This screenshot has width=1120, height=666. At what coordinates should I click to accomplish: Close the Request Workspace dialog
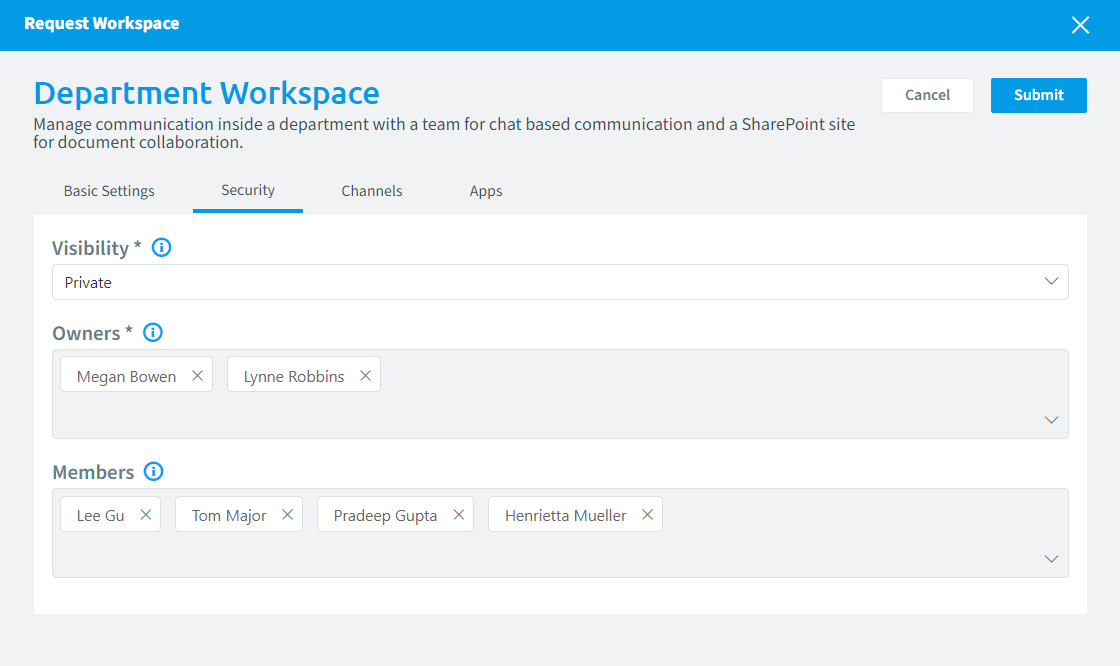(x=1080, y=25)
